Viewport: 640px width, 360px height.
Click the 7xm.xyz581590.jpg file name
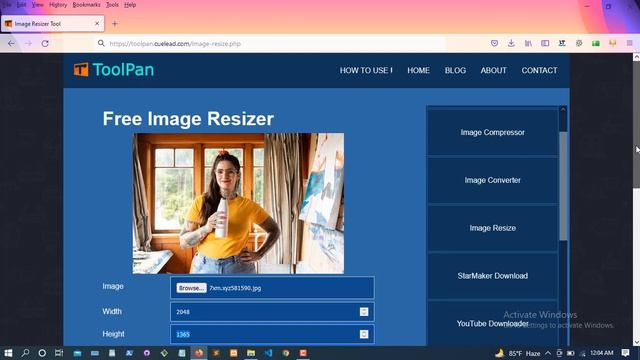coord(235,288)
